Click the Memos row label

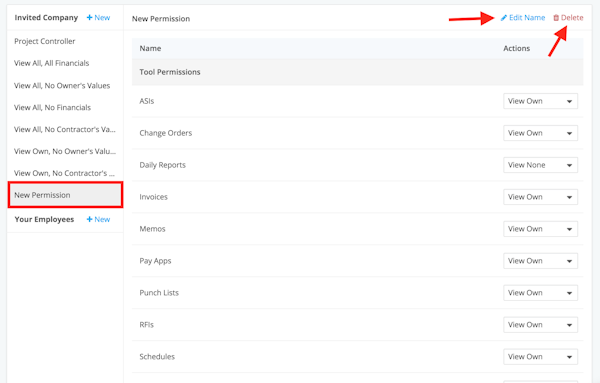tap(152, 229)
